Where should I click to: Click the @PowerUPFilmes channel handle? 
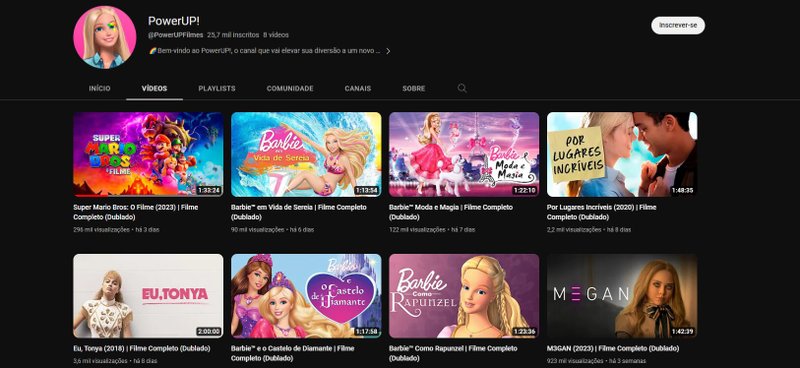pyautogui.click(x=176, y=35)
